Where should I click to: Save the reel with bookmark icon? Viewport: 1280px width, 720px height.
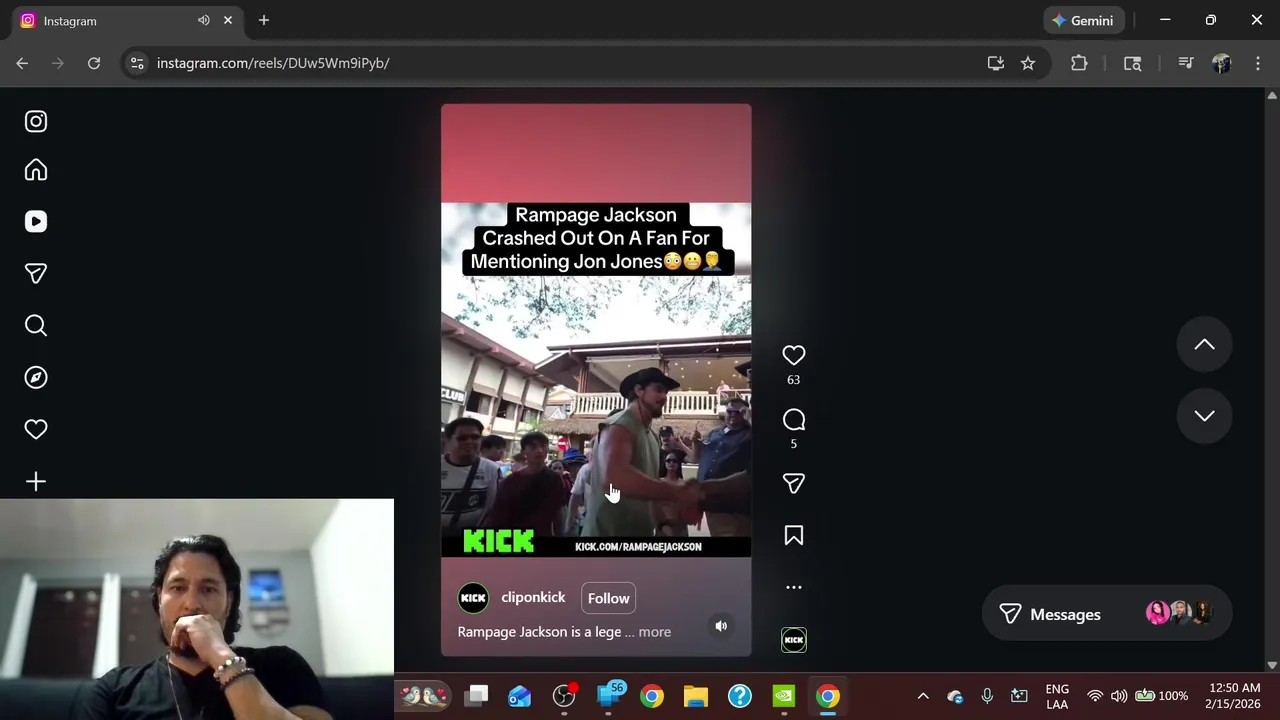793,536
